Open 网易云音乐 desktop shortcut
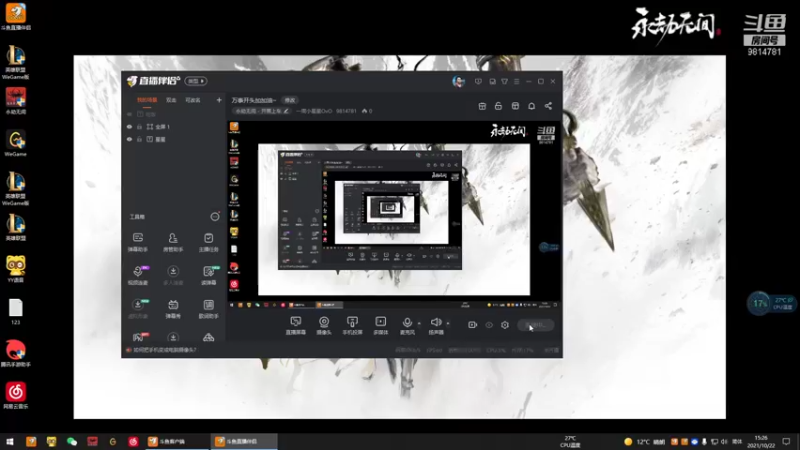The width and height of the screenshot is (800, 450). pyautogui.click(x=16, y=396)
